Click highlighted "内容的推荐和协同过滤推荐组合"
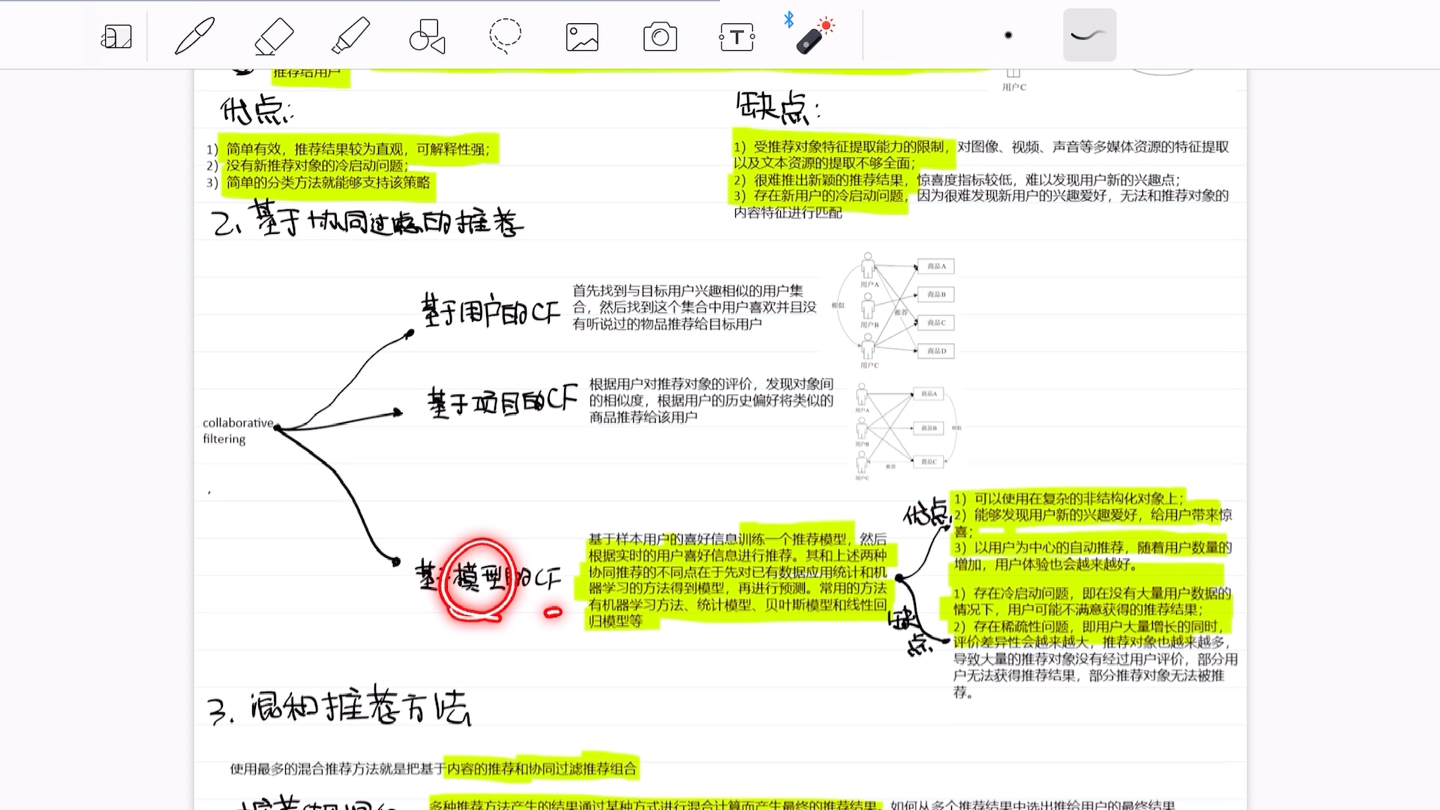The image size is (1440, 810). [542, 769]
